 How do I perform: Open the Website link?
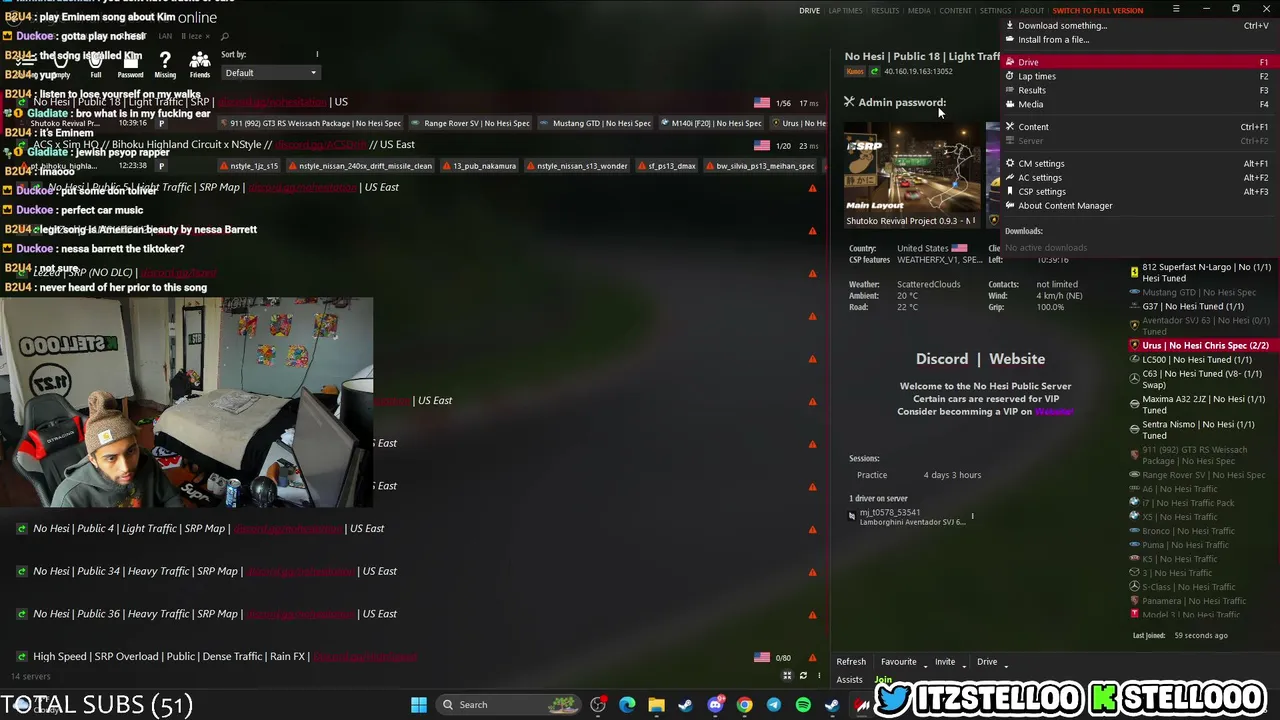point(1017,359)
